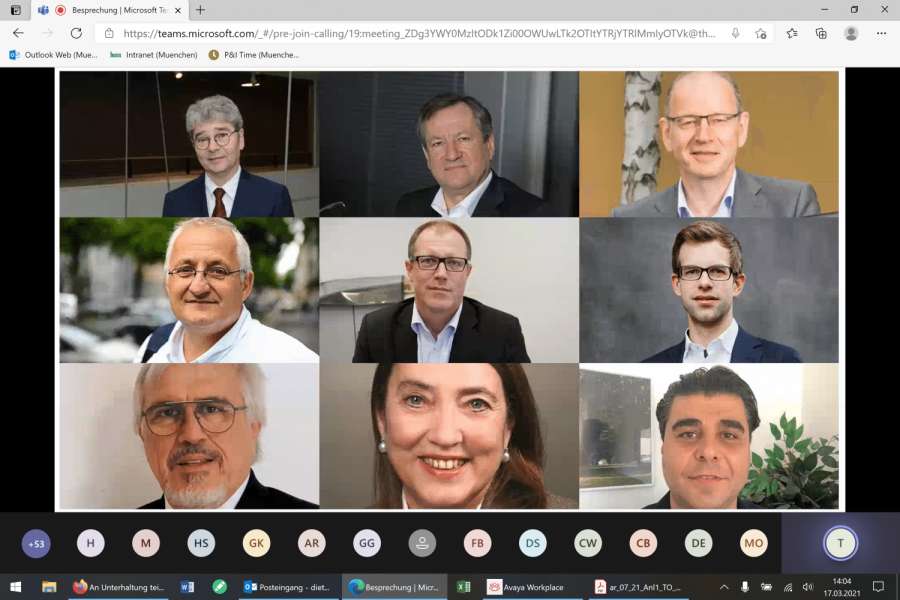Click the microphone icon in system tray

coord(744,587)
